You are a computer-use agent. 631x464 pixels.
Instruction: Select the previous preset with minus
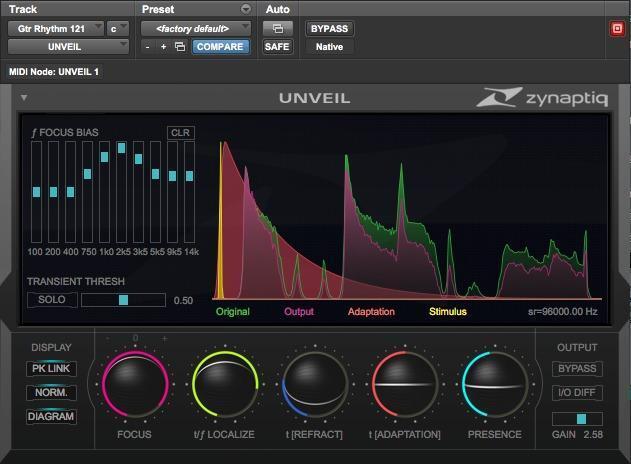point(148,47)
